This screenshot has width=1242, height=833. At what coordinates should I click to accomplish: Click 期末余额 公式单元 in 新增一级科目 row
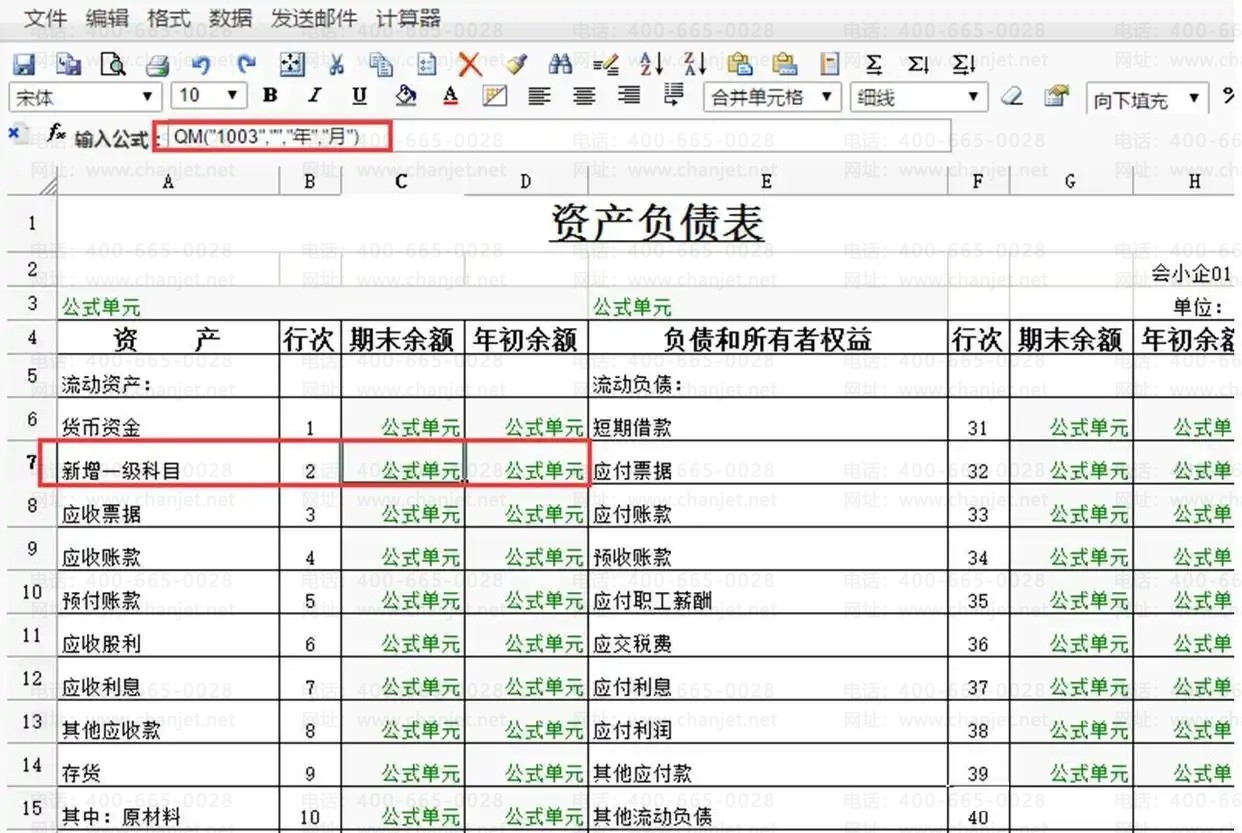[403, 464]
